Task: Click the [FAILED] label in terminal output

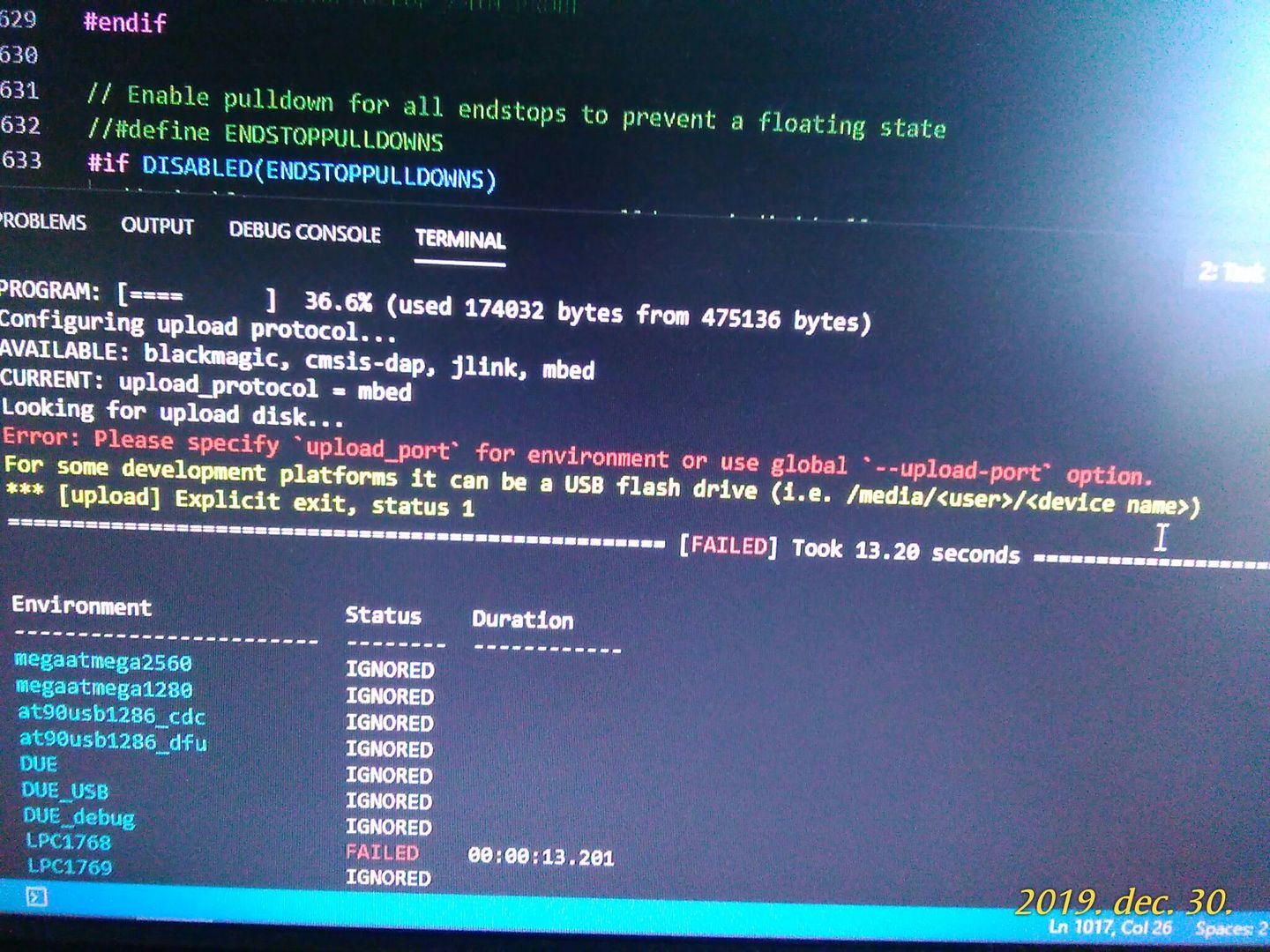Action: (728, 547)
